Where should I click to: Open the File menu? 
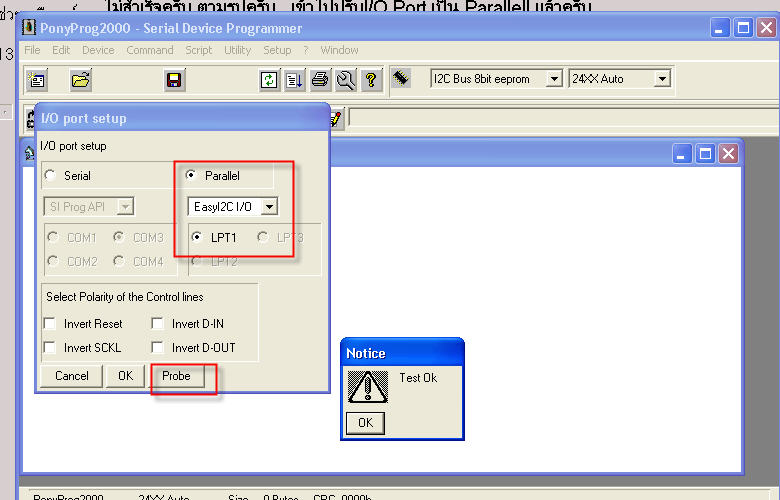tap(32, 50)
